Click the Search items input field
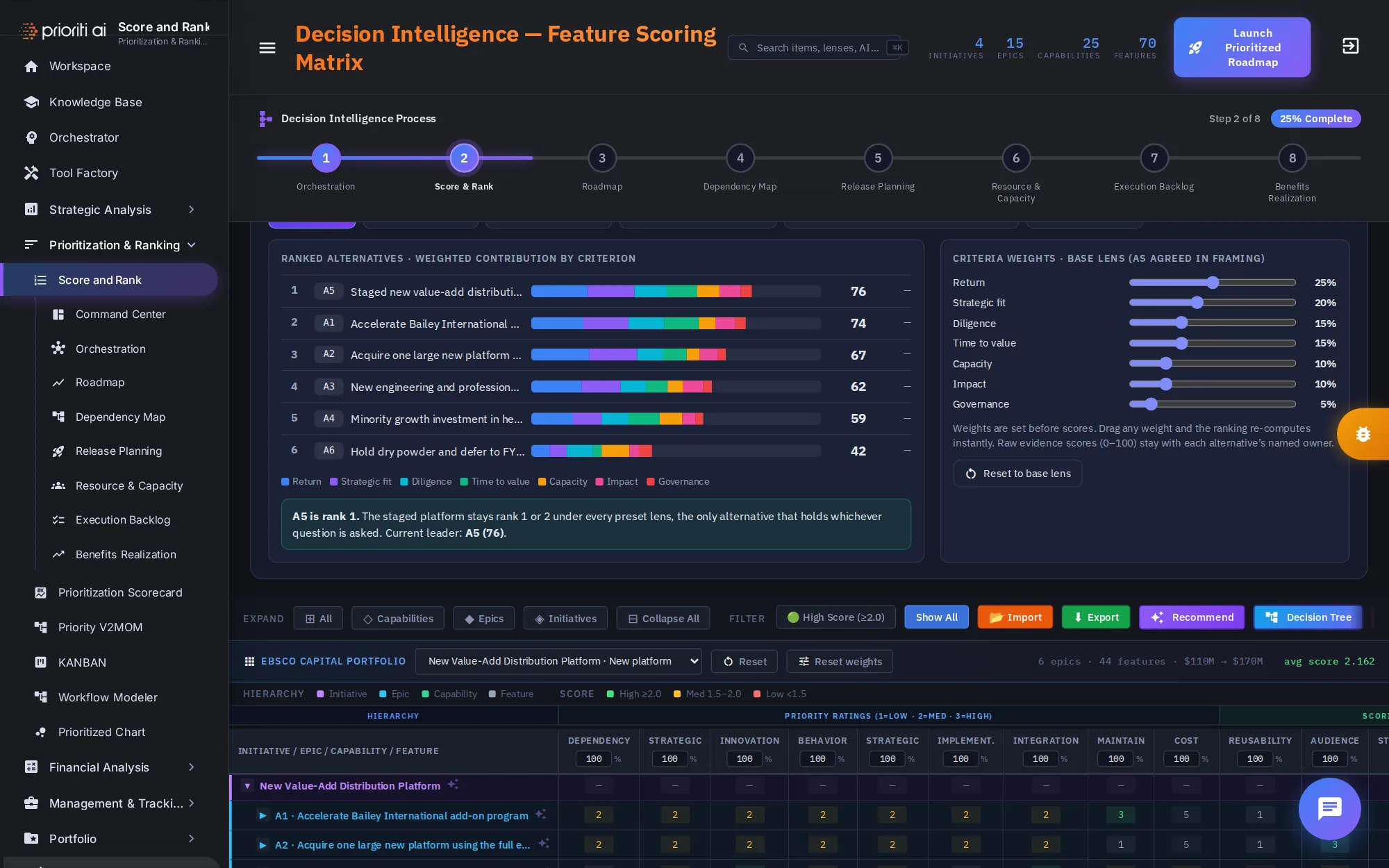The width and height of the screenshot is (1389, 868). 818,48
